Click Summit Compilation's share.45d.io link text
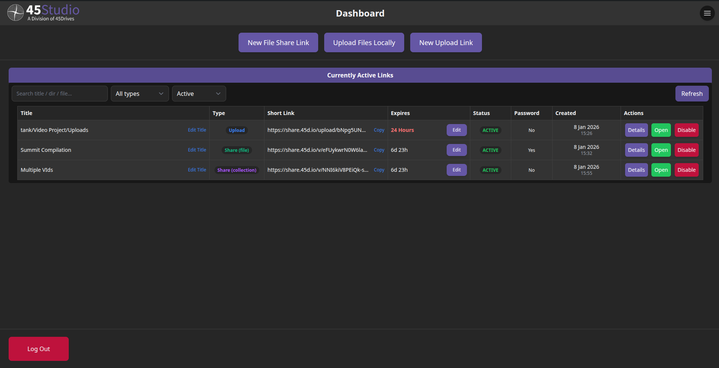719x368 pixels. (317, 150)
